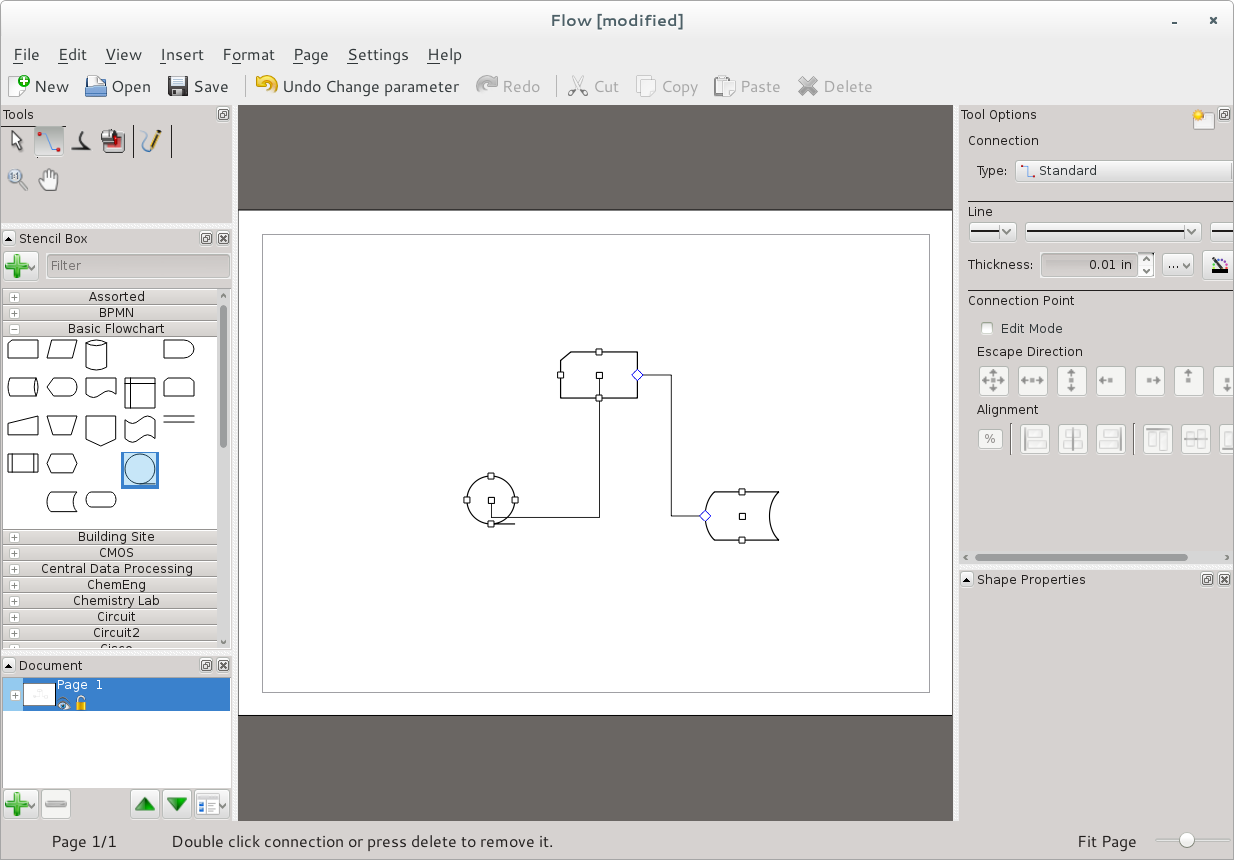The height and width of the screenshot is (860, 1234).
Task: Open the line color picker icon next to Thickness
Action: point(1217,265)
